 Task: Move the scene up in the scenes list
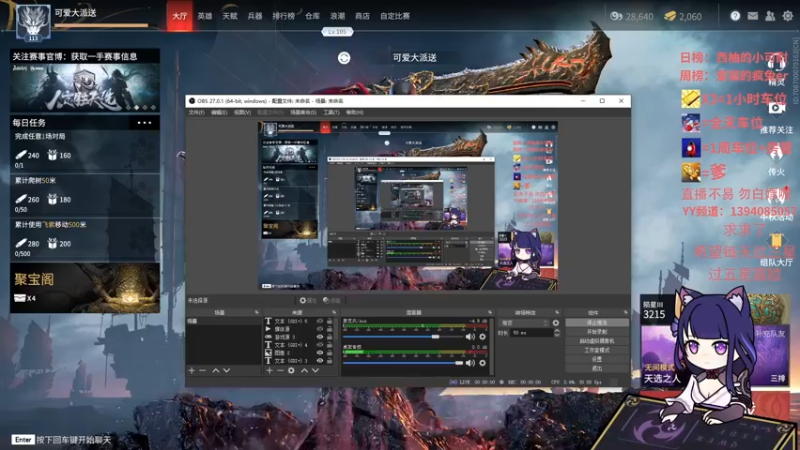(215, 370)
